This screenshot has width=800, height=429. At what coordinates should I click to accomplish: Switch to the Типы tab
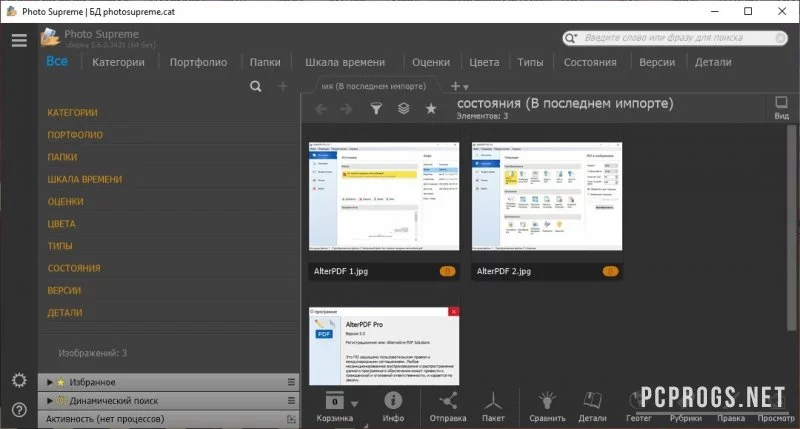(x=530, y=62)
